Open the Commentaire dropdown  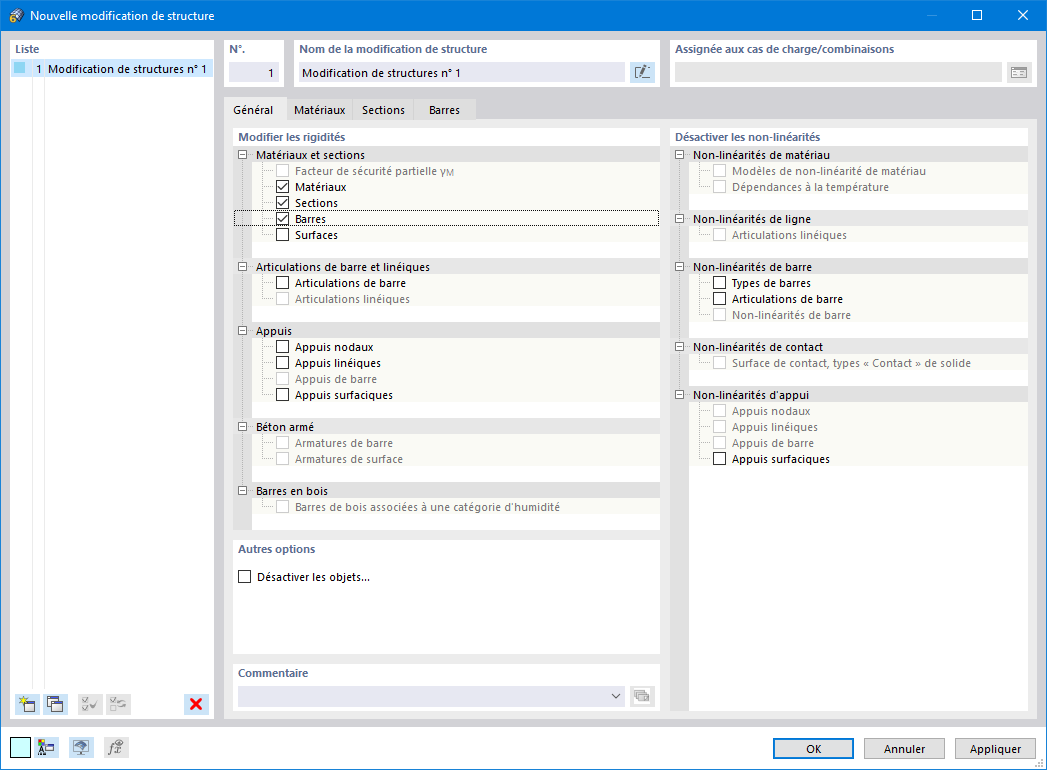(x=615, y=696)
